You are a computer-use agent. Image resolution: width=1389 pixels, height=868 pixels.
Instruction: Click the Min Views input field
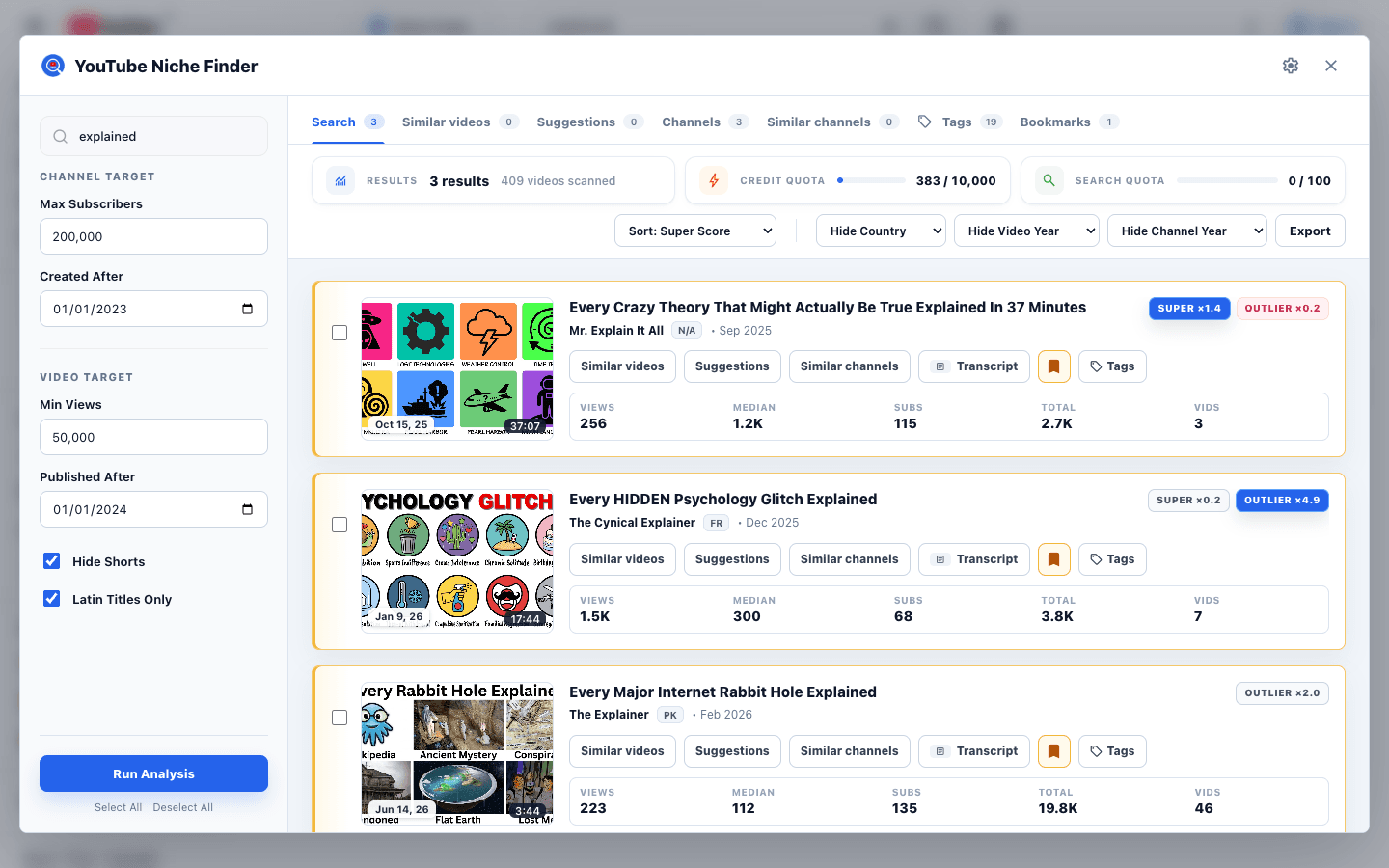[153, 437]
